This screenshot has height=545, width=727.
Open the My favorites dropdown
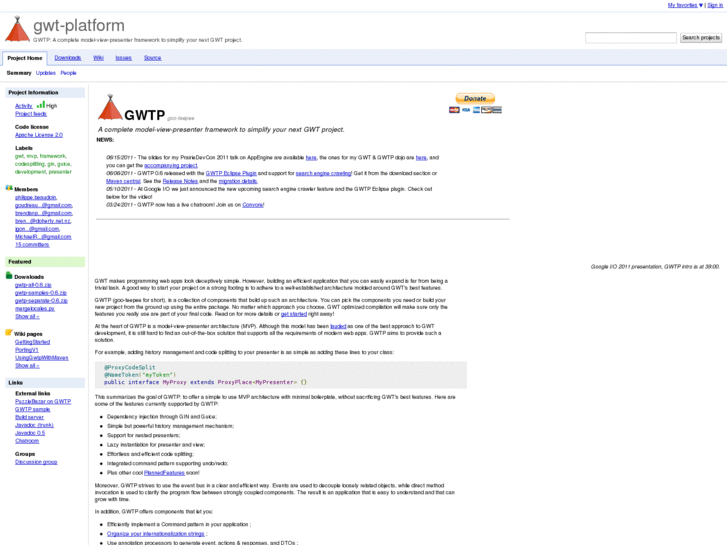pyautogui.click(x=685, y=5)
